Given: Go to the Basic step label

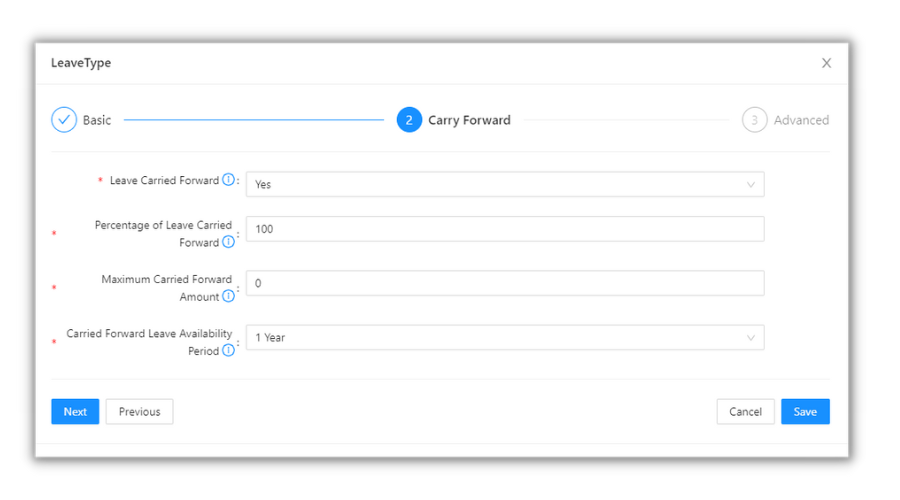Looking at the screenshot, I should point(97,120).
